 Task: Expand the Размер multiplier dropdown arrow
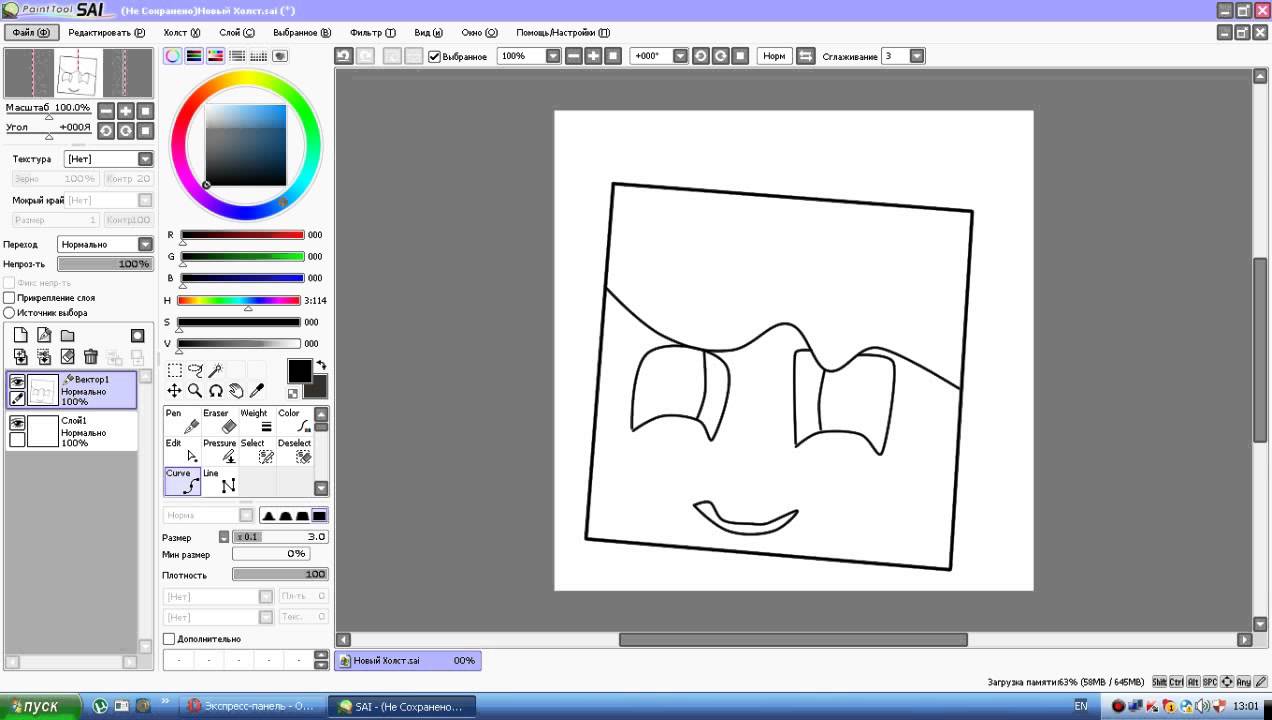[x=224, y=537]
